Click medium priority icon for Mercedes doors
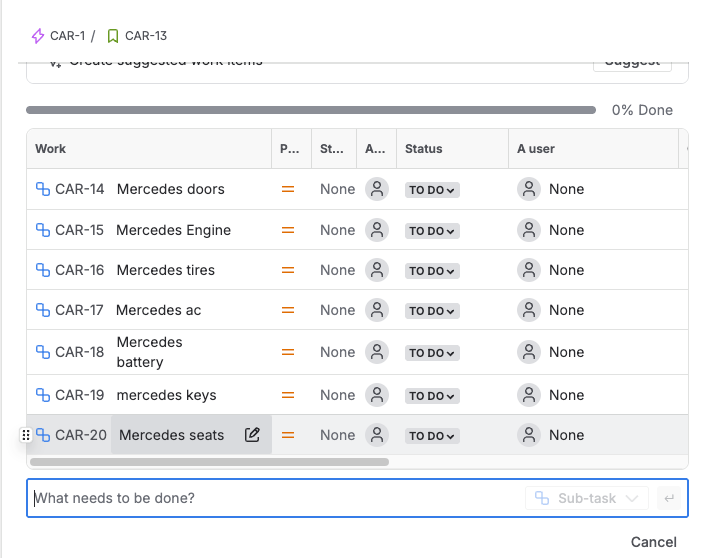This screenshot has width=701, height=558. pyautogui.click(x=288, y=190)
